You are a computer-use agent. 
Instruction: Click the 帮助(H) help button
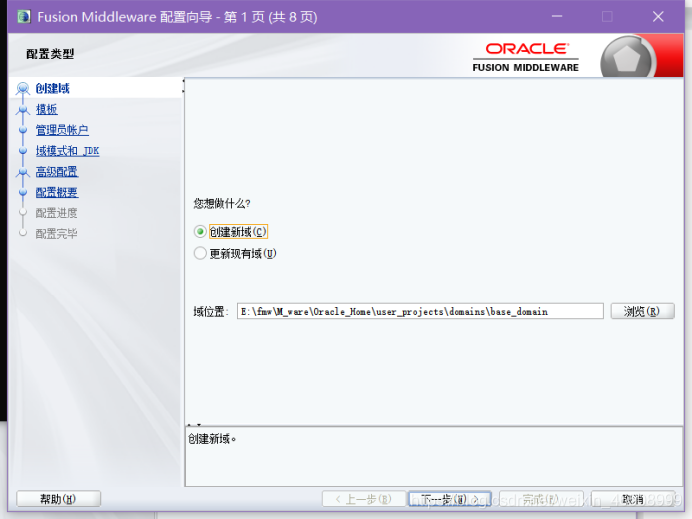pyautogui.click(x=58, y=499)
